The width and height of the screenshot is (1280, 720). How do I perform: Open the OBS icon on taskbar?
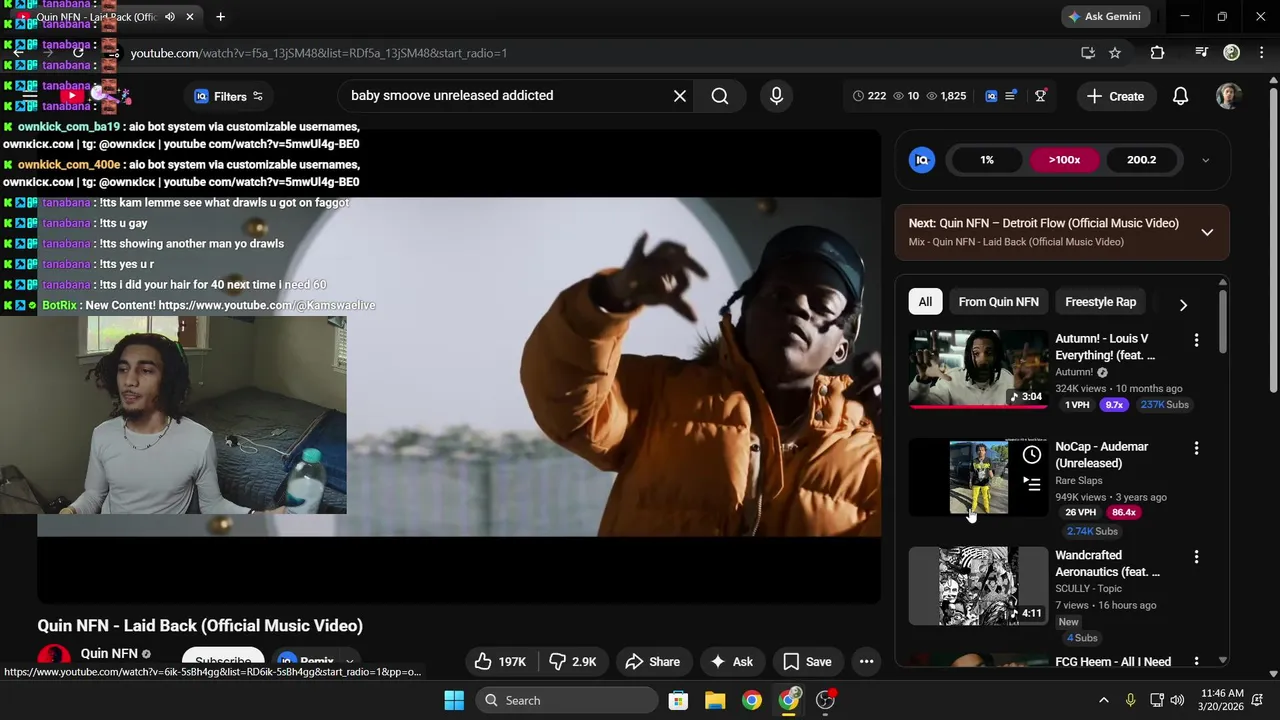826,700
